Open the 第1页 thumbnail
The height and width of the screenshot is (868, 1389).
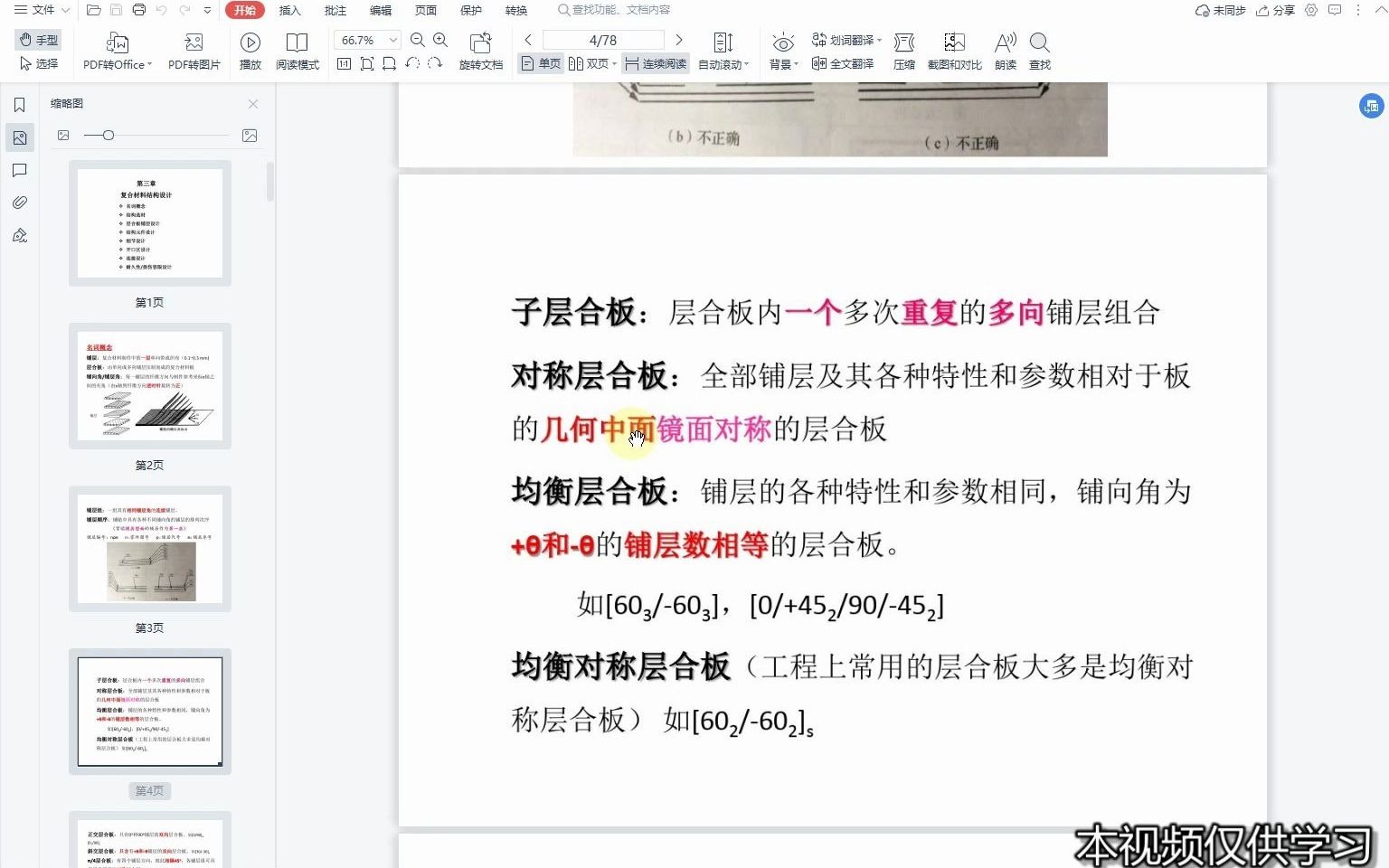pyautogui.click(x=150, y=223)
